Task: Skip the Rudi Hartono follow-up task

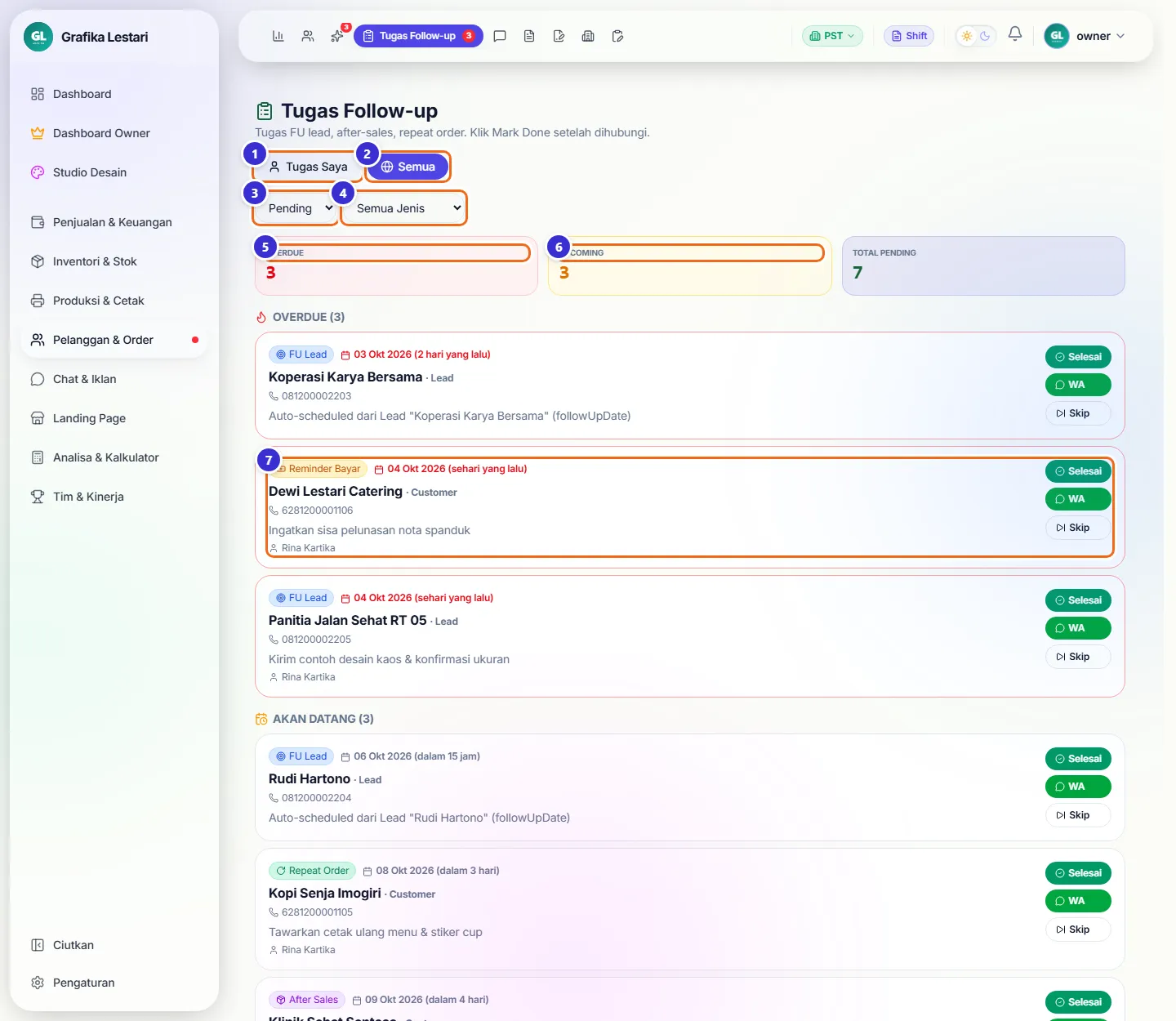Action: pyautogui.click(x=1078, y=815)
